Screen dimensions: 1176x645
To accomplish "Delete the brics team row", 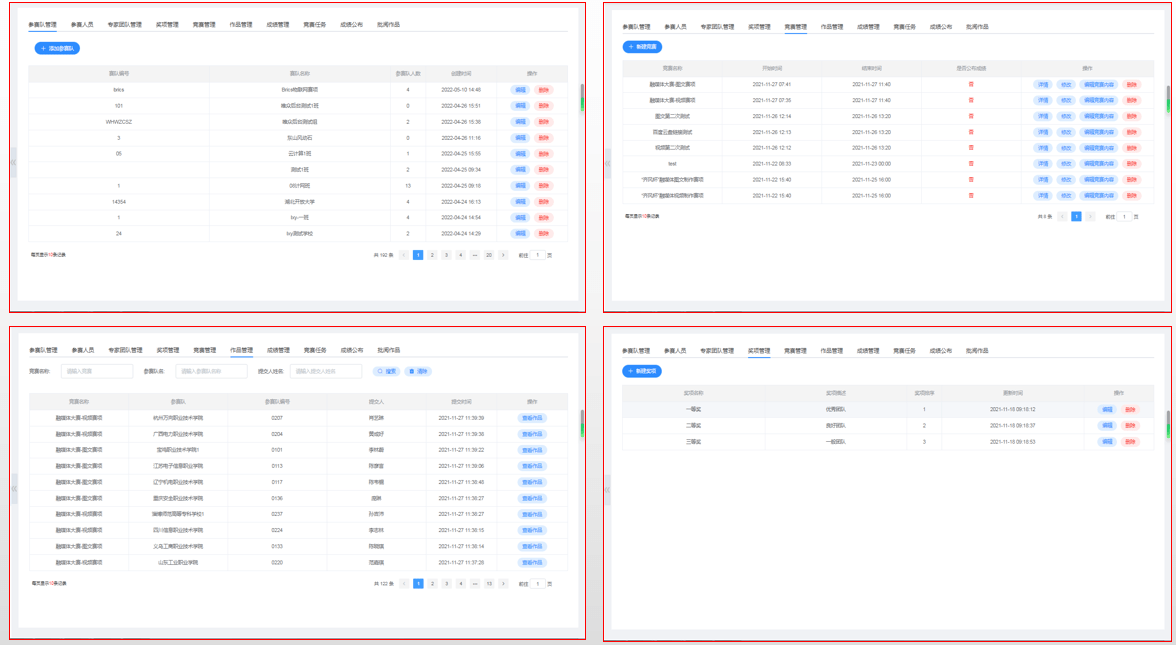I will [x=543, y=90].
